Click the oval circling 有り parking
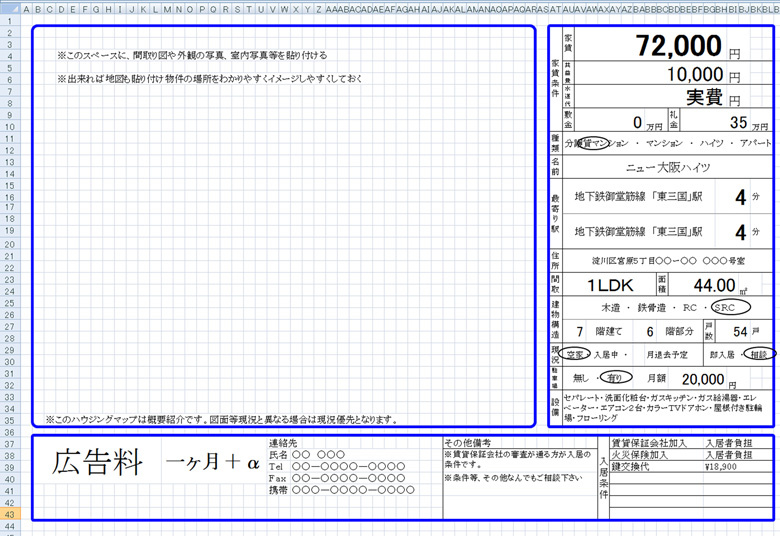This screenshot has width=780, height=536. 616,378
